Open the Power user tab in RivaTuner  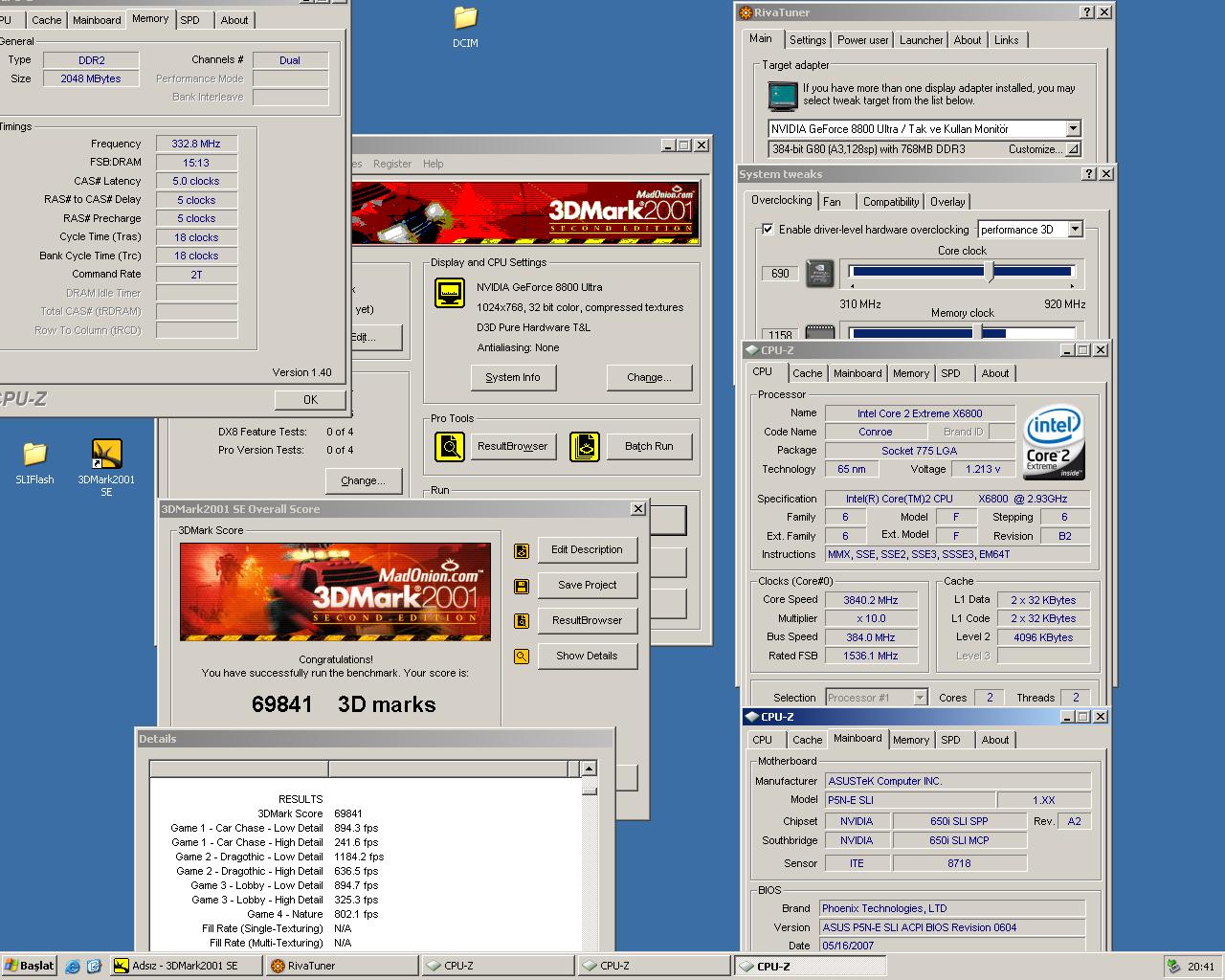[863, 40]
